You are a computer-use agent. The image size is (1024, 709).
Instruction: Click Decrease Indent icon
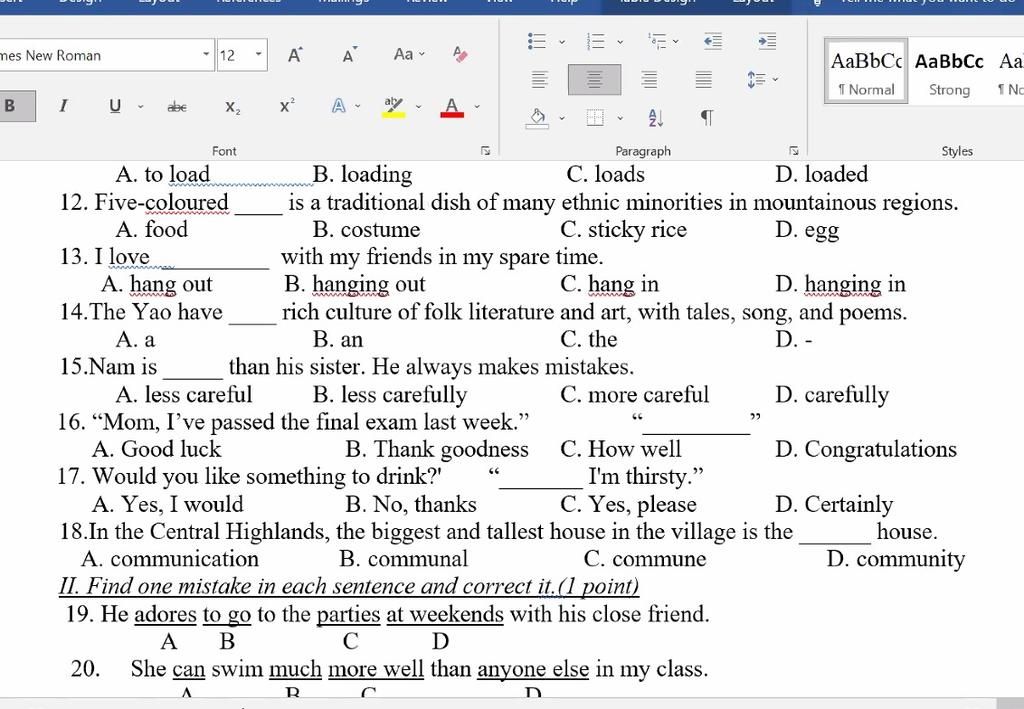[713, 41]
